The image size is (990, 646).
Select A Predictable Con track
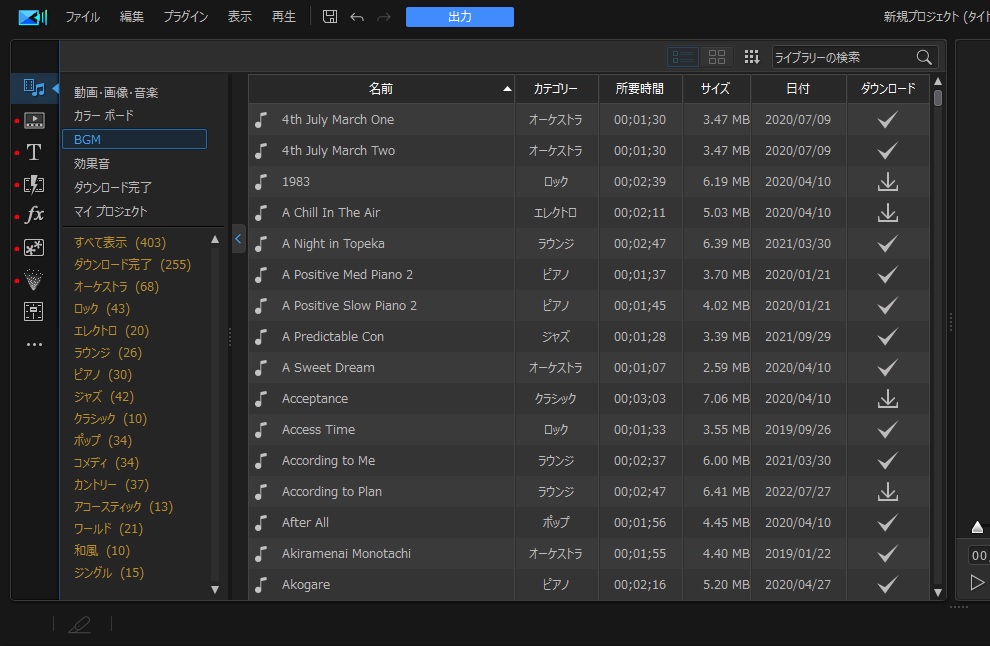pyautogui.click(x=589, y=337)
